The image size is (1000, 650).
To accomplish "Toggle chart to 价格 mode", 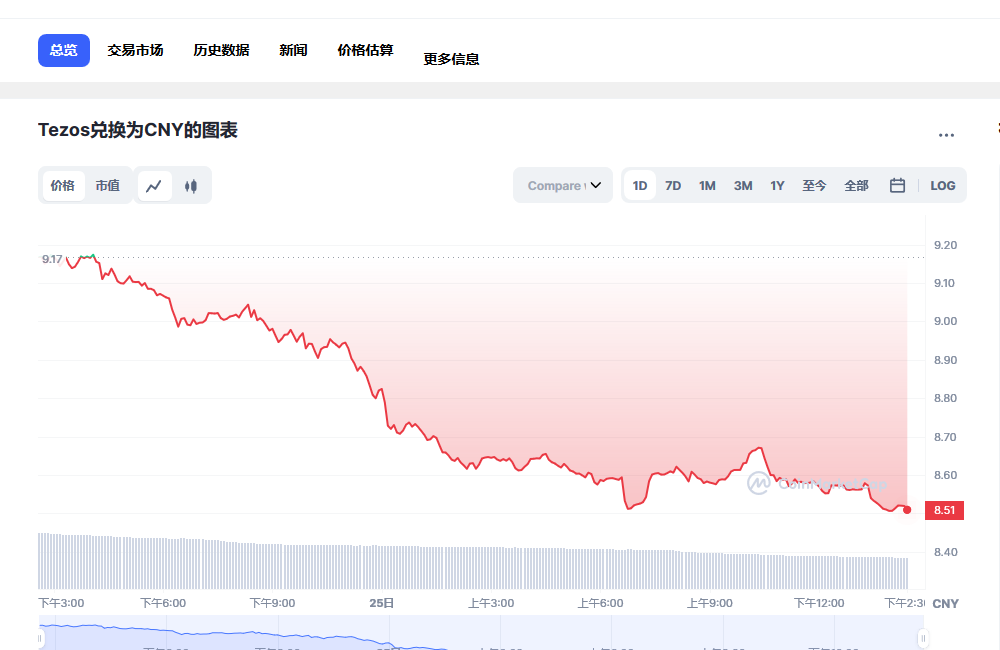I will coord(62,186).
